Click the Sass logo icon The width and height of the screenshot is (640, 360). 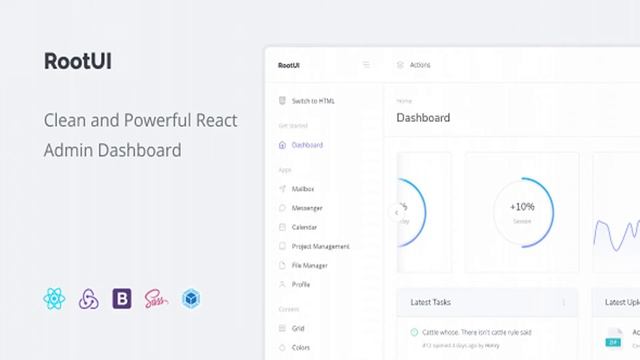156,299
